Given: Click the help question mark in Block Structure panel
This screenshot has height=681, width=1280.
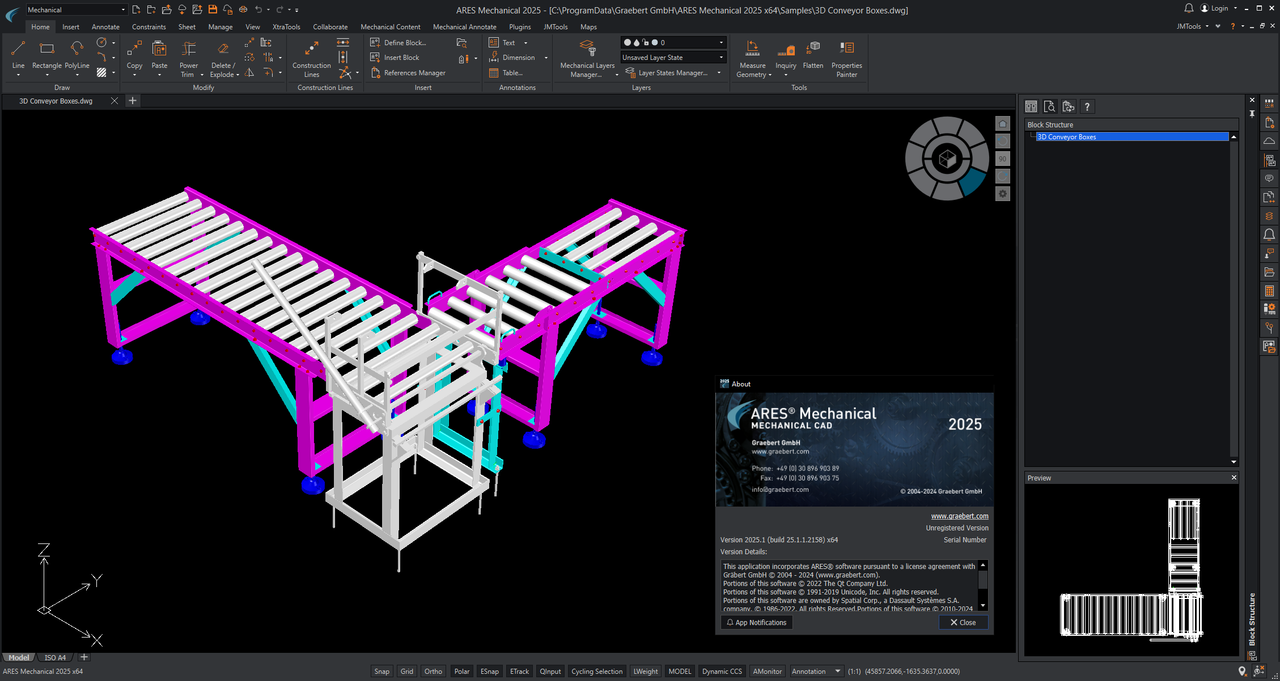Looking at the screenshot, I should pyautogui.click(x=1087, y=106).
